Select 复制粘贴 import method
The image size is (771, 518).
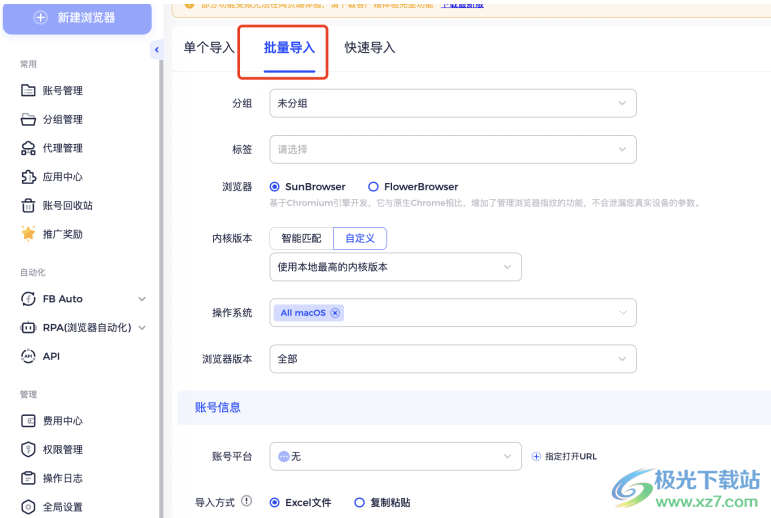(x=359, y=502)
